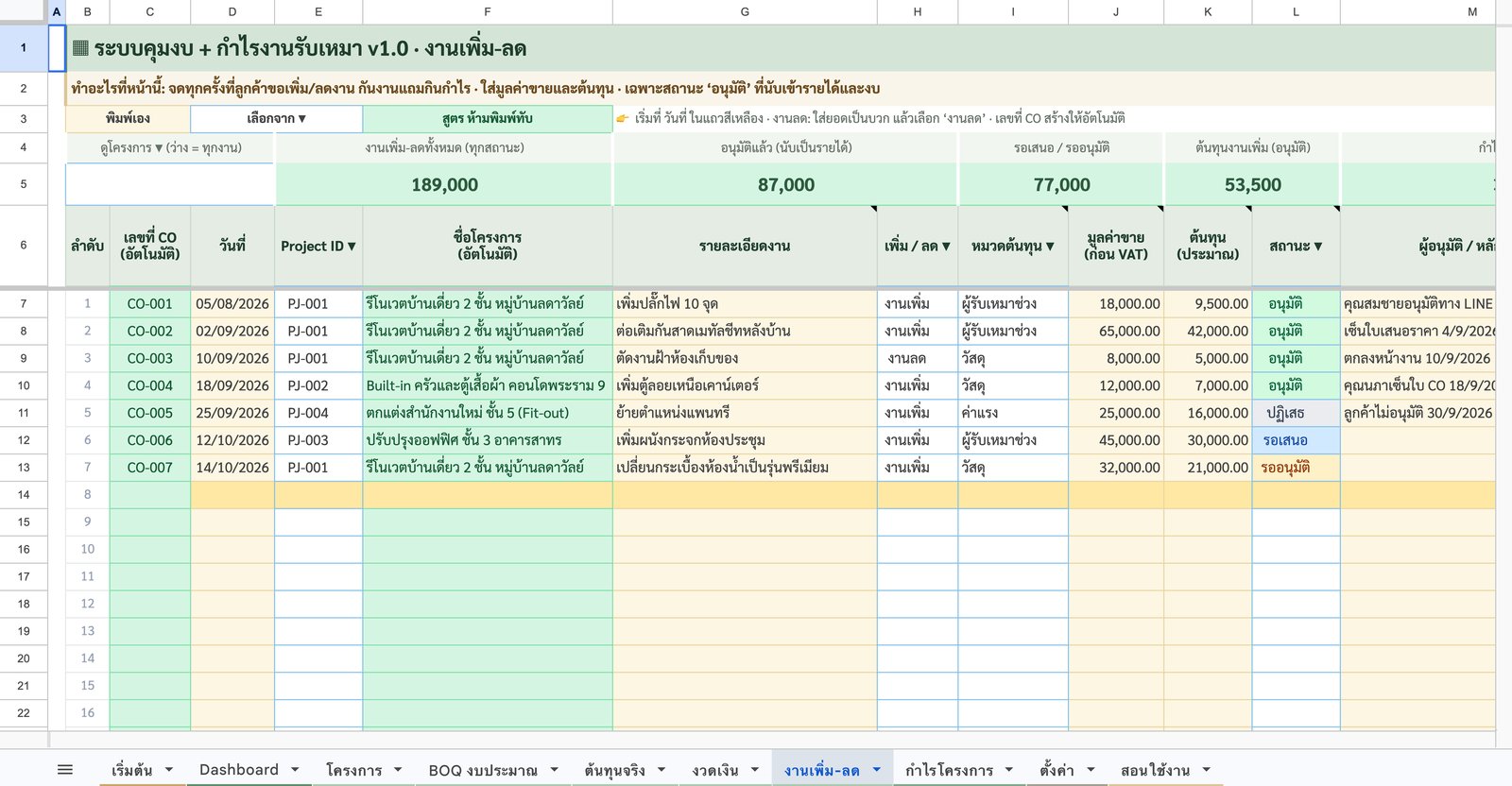Select the 77,000 pending summary cell
This screenshot has height=786, width=1512.
click(1061, 184)
